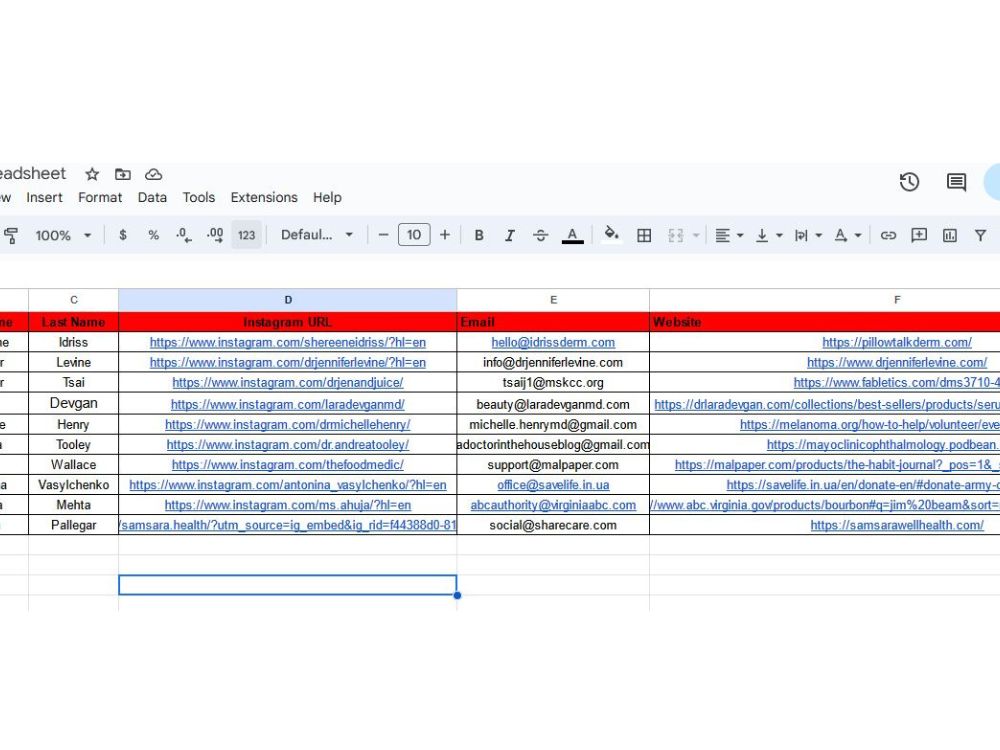Open pillowtalkderm.com website link
1000x750 pixels.
(x=897, y=342)
